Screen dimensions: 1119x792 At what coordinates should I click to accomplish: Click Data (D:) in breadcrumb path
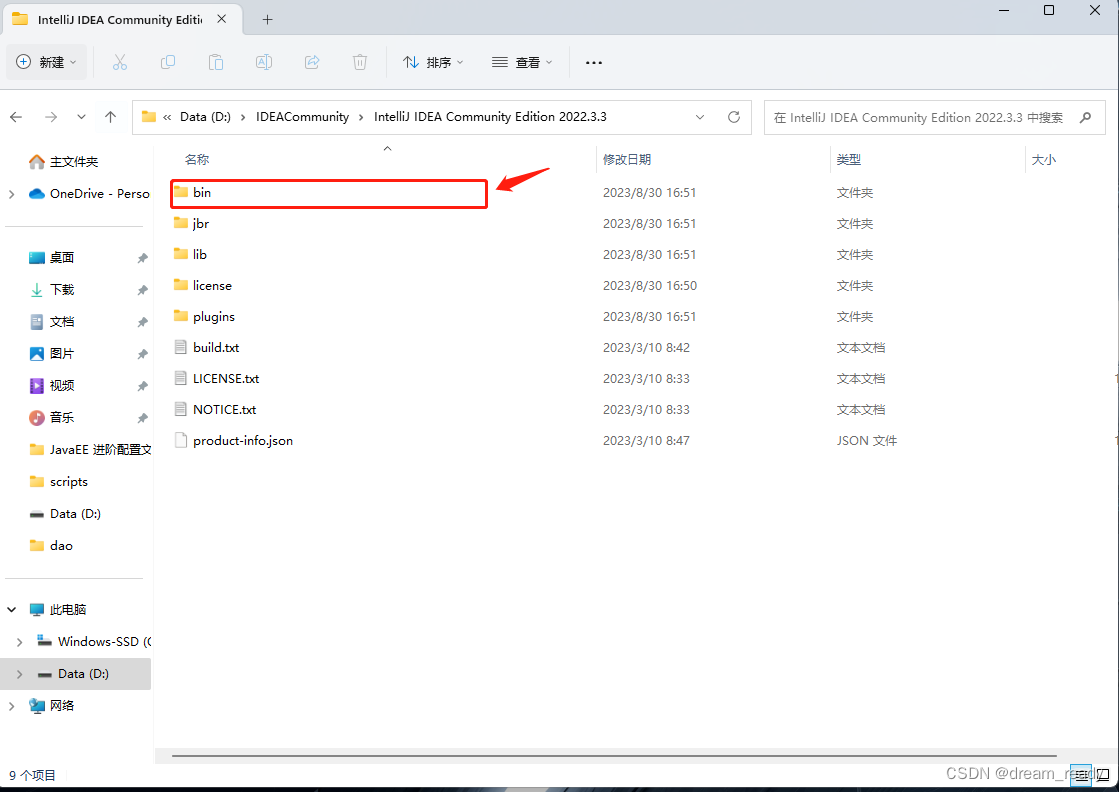pyautogui.click(x=205, y=117)
